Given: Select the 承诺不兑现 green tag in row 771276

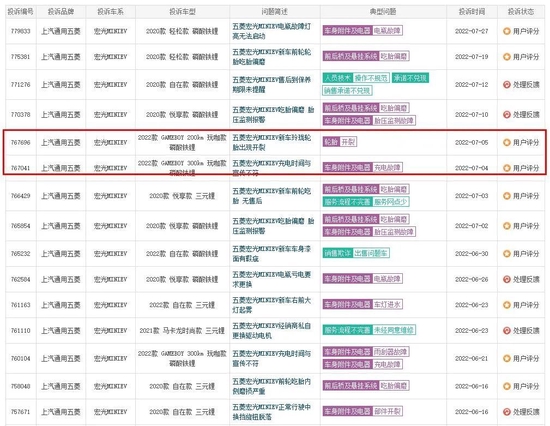Looking at the screenshot, I should pyautogui.click(x=410, y=78).
